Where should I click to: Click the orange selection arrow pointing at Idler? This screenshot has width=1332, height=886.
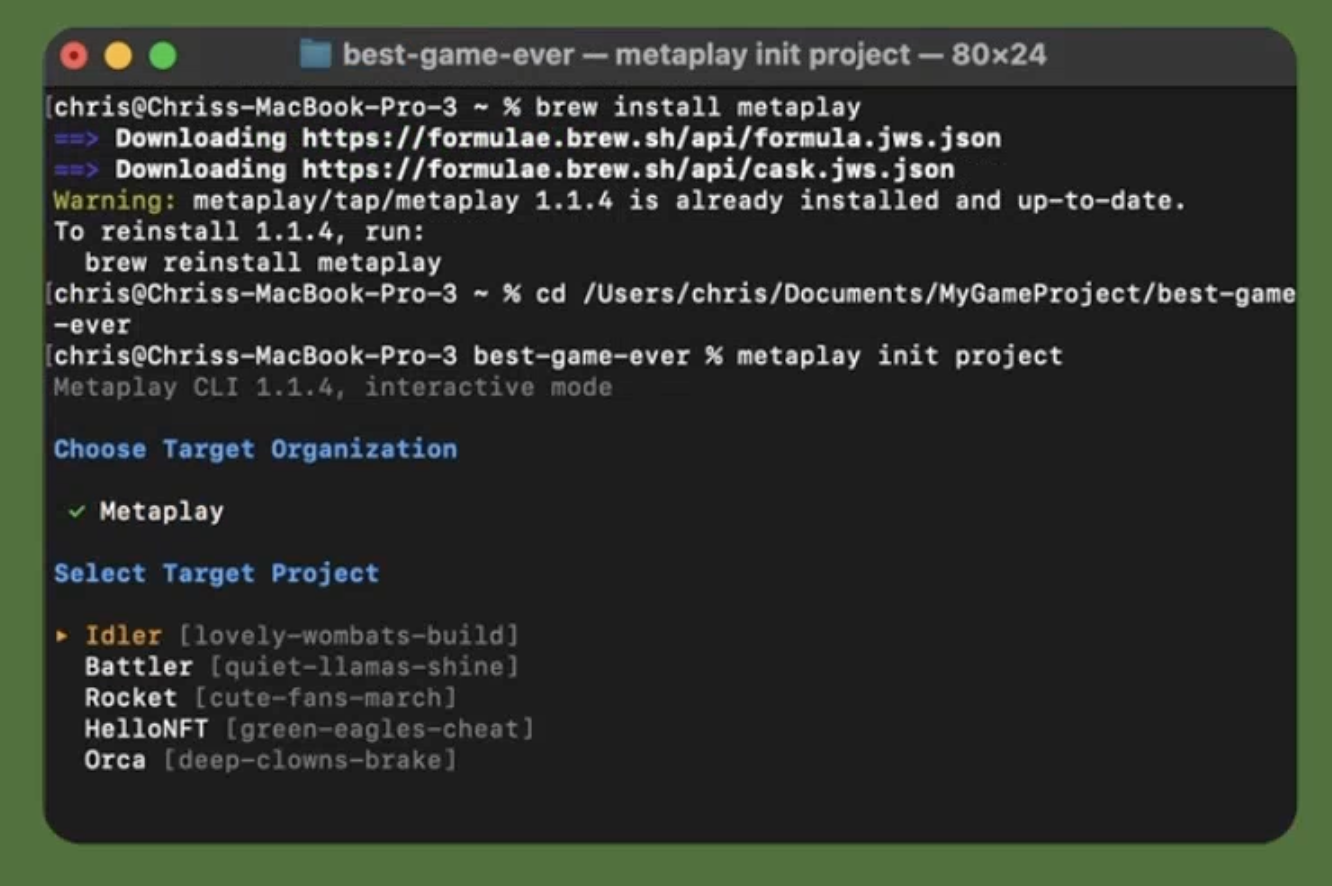[x=62, y=635]
